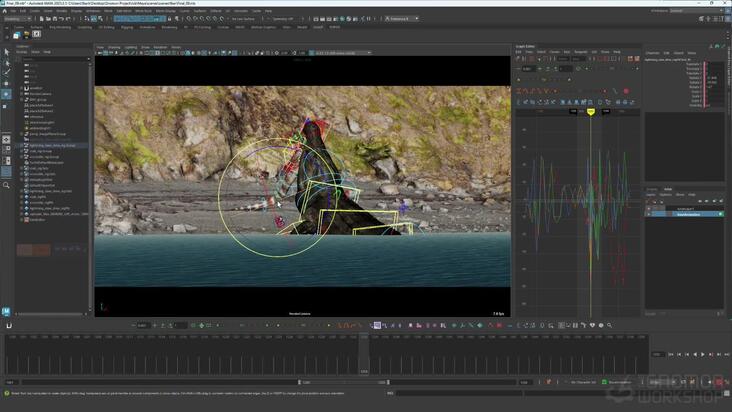Open Graph Editor Tangents menu
732x412 pixels.
(581, 52)
